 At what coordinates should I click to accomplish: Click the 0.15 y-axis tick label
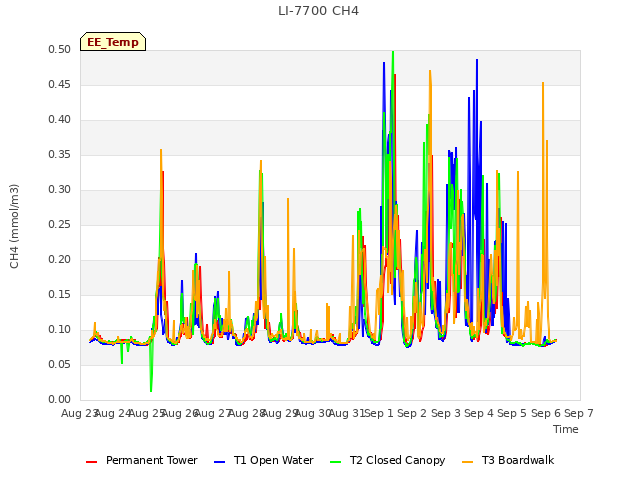click(60, 294)
